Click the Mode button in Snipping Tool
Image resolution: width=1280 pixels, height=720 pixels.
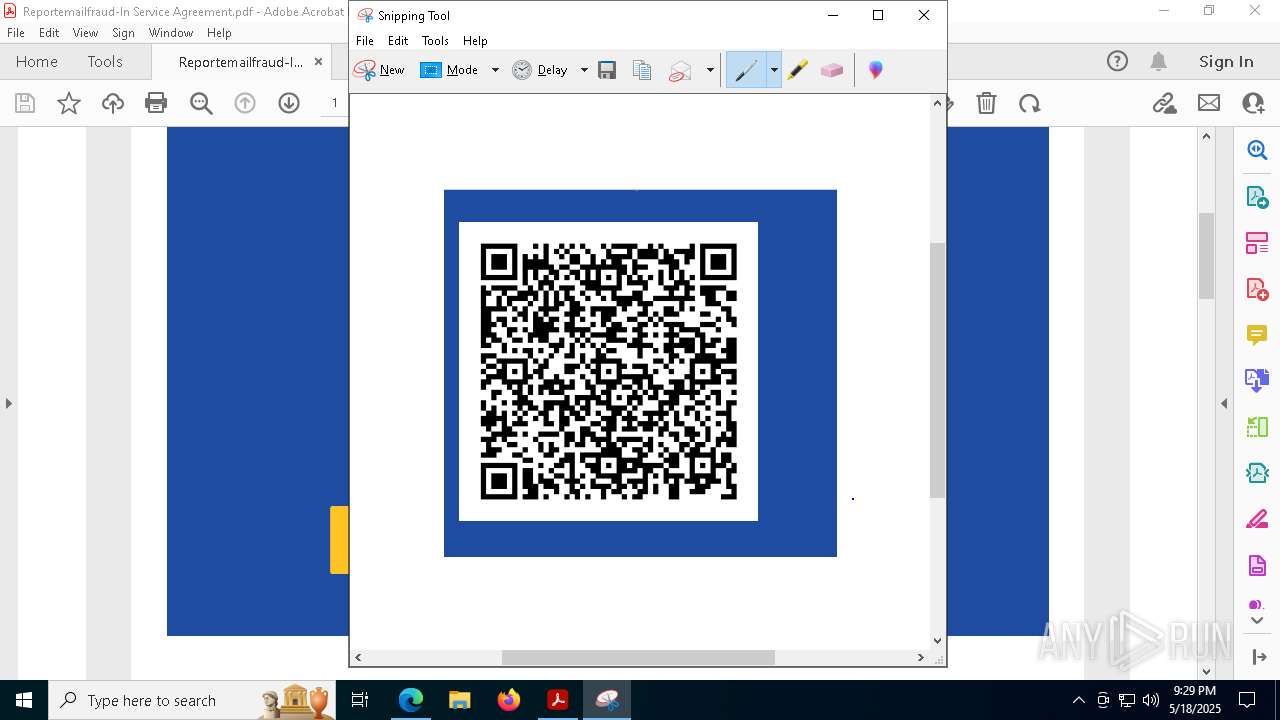tap(451, 70)
